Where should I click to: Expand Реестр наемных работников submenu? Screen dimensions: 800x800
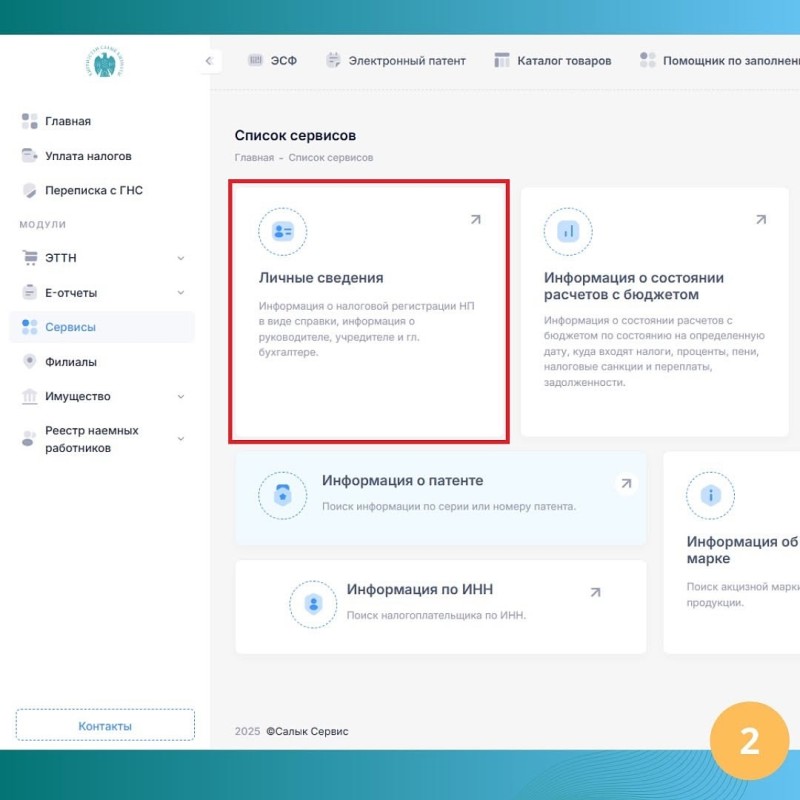(181, 439)
